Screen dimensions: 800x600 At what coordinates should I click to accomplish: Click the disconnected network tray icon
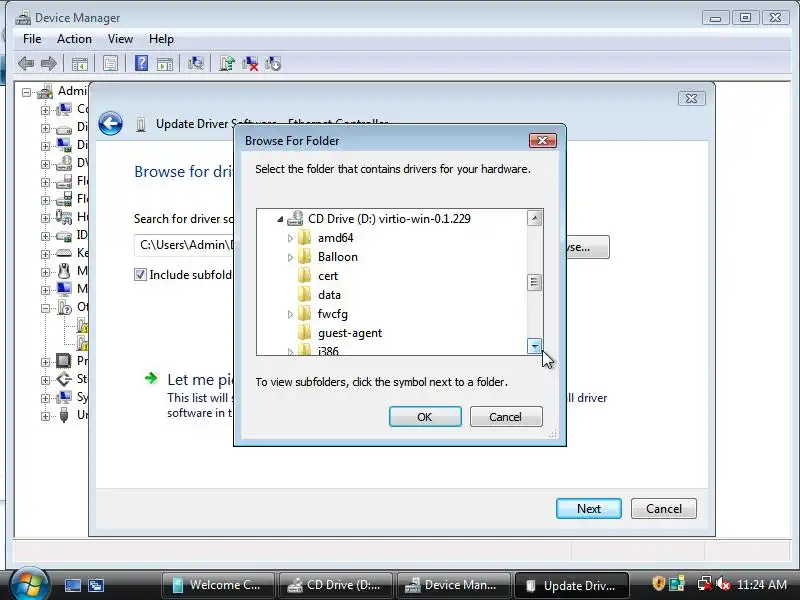[x=705, y=584]
